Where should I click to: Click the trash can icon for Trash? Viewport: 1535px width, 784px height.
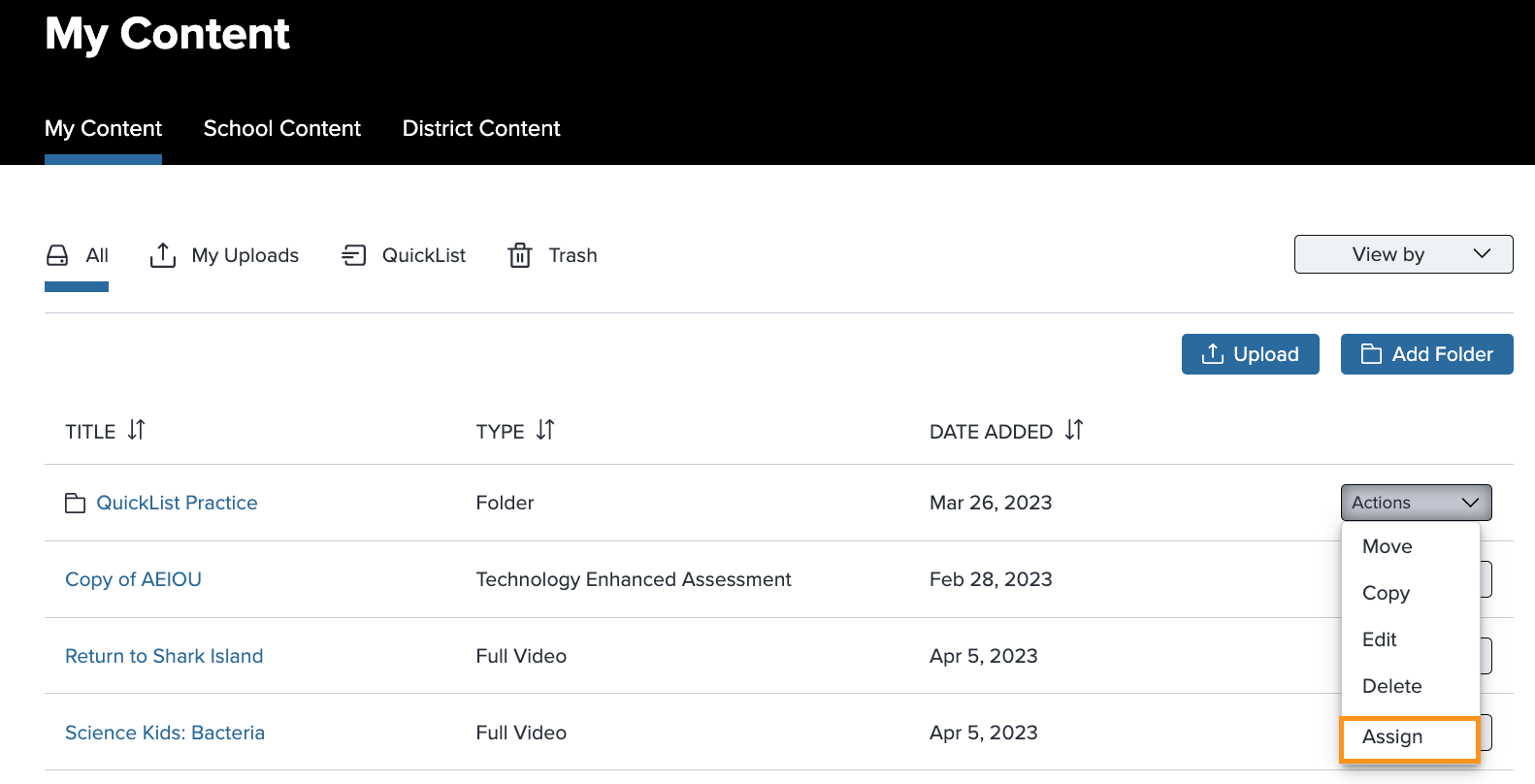[x=520, y=255]
